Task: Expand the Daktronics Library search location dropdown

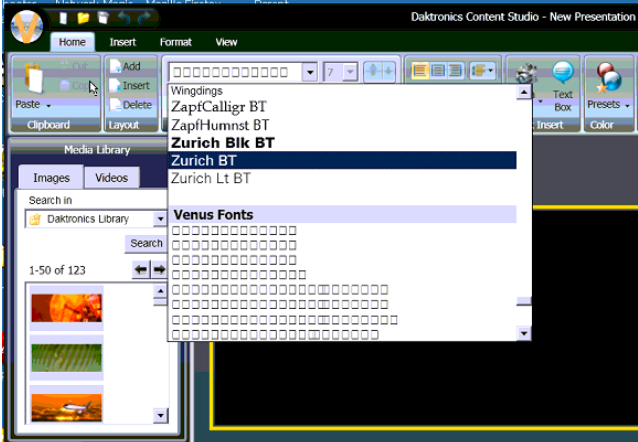Action: pyautogui.click(x=159, y=219)
